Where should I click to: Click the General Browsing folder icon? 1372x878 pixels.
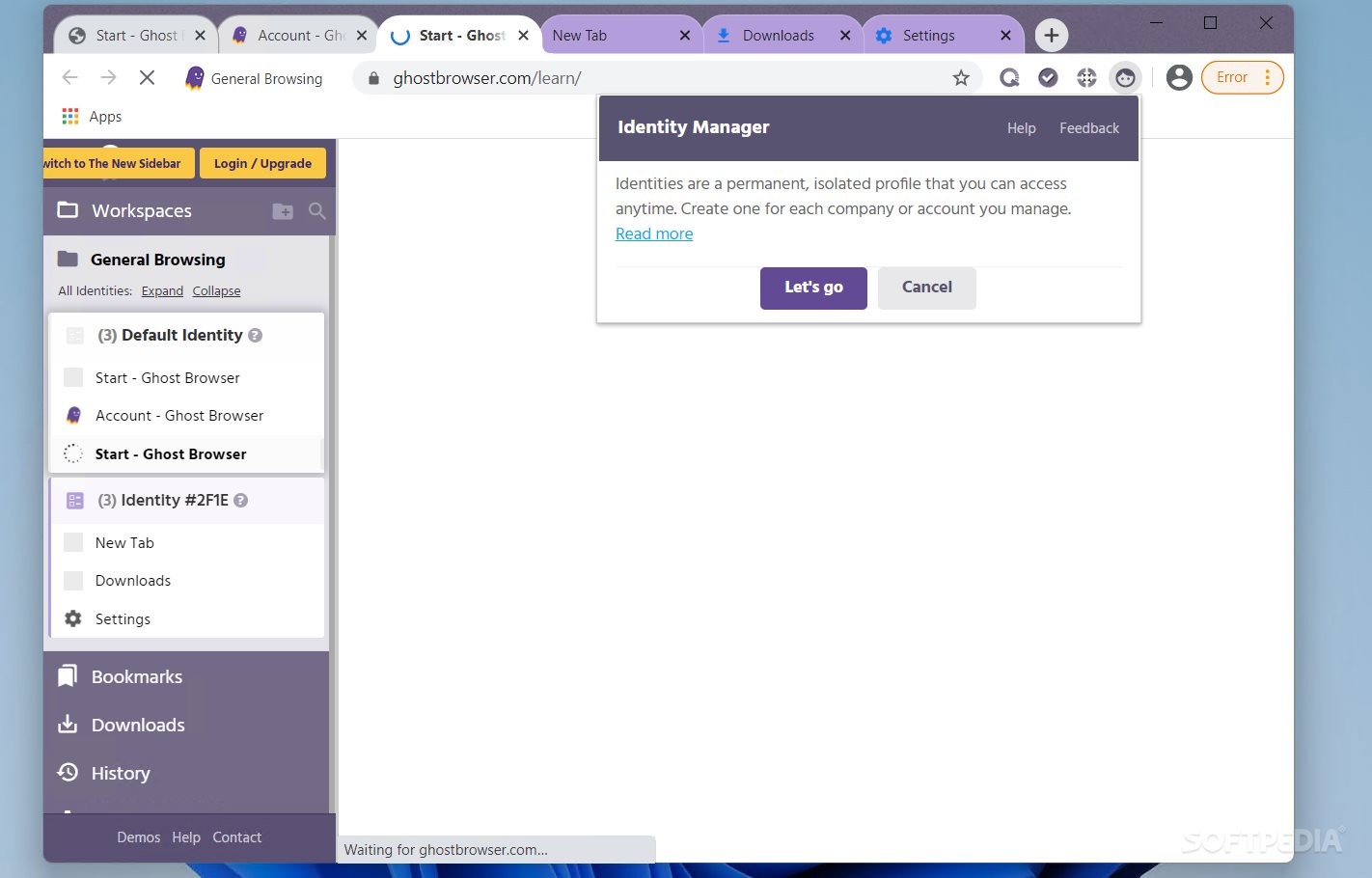tap(68, 259)
